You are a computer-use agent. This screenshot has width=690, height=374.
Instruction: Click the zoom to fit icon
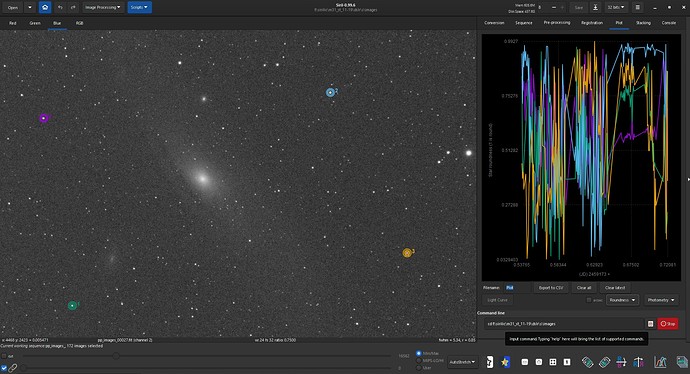tap(553, 362)
